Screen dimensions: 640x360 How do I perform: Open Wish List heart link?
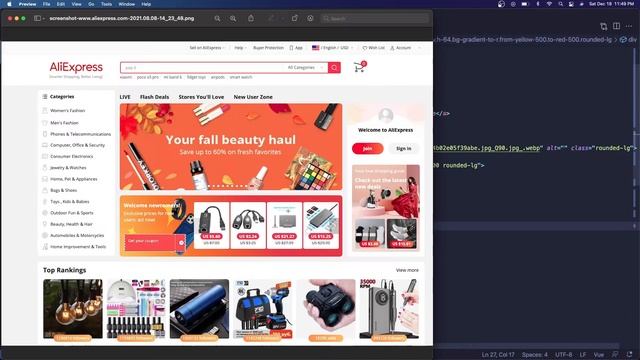(x=373, y=48)
